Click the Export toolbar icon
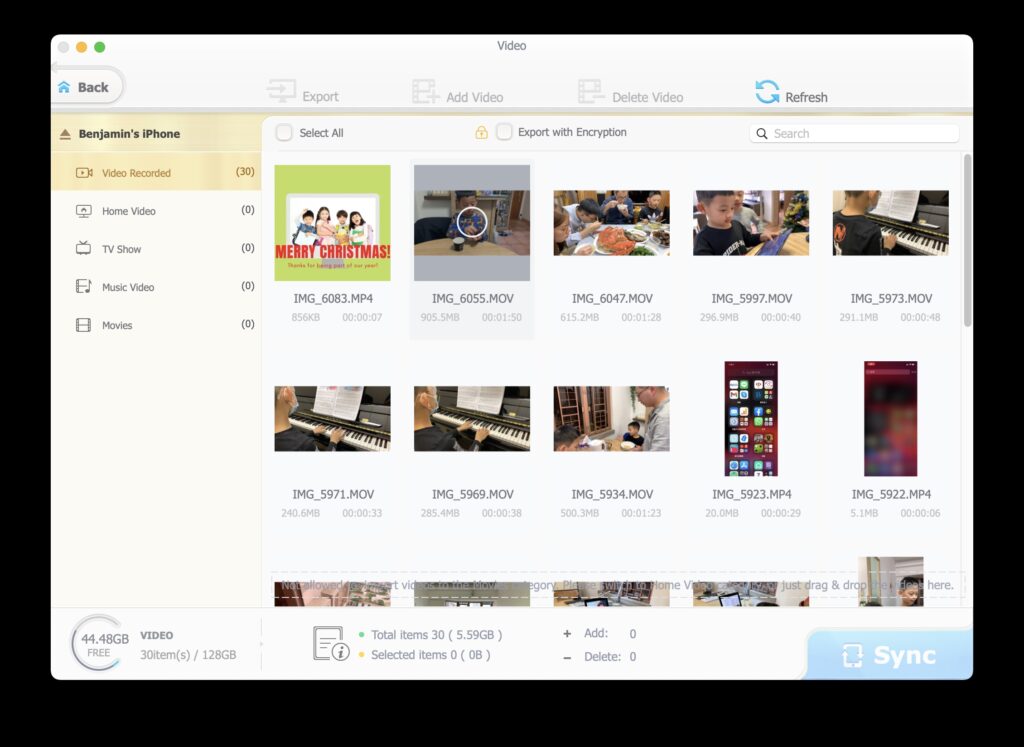1024x747 pixels. click(x=281, y=93)
